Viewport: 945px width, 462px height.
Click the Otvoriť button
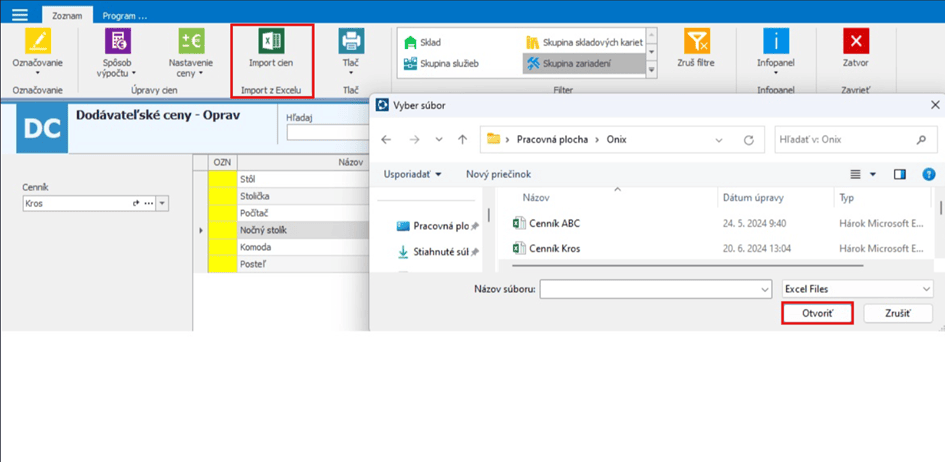click(x=816, y=313)
